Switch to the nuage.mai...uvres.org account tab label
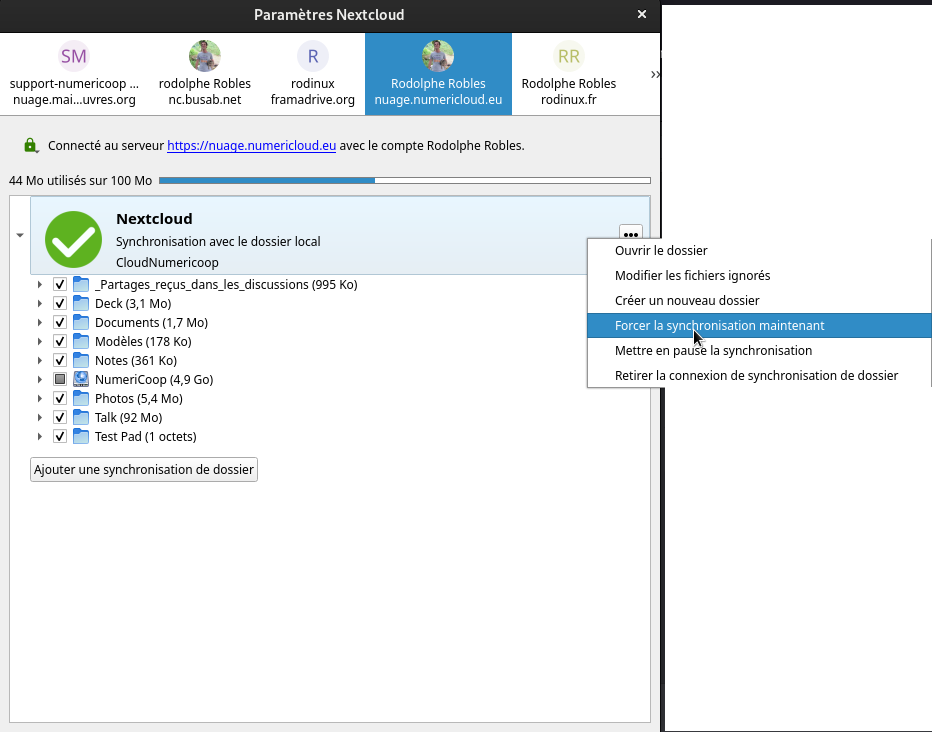The width and height of the screenshot is (932, 732). point(74,100)
